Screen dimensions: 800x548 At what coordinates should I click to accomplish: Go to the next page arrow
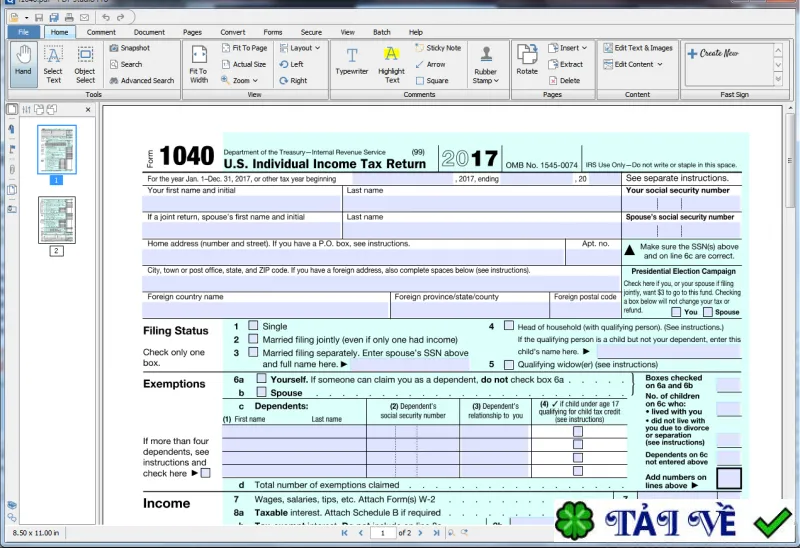(x=420, y=533)
